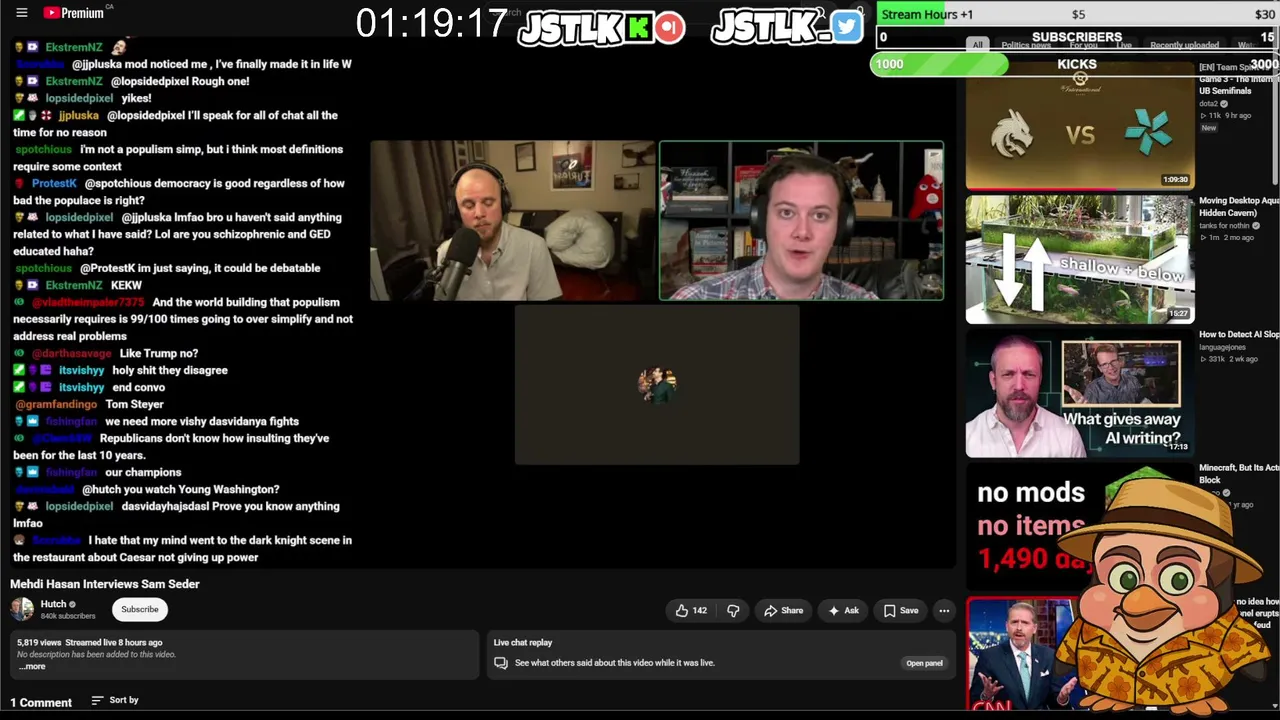Open the Moving Desktop Aquarium video thumbnail
Screen dimensions: 1280x720
(1080, 260)
